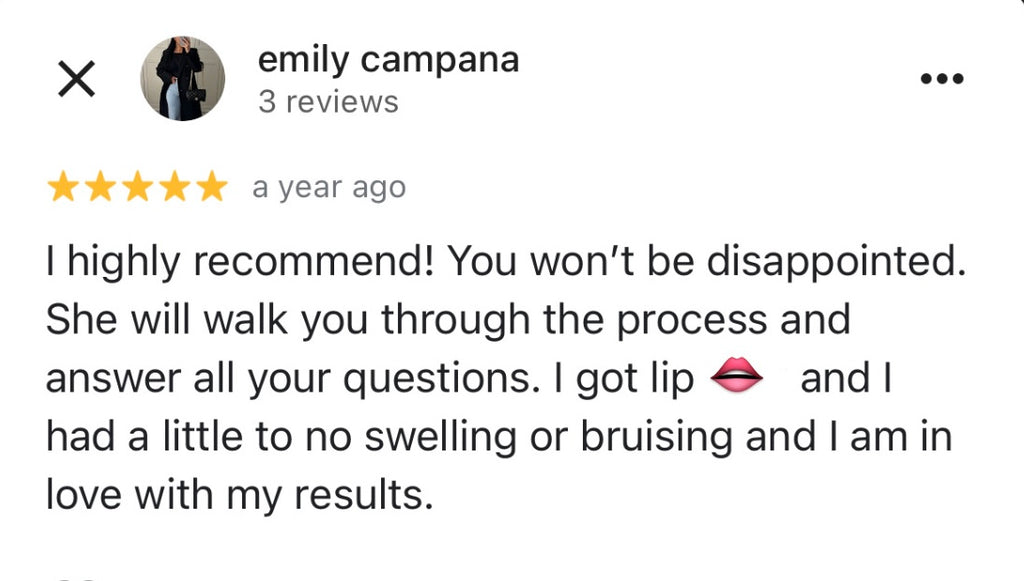Viewport: 1024px width, 581px height.
Task: Click the text "answer all your questions."
Action: coord(293,379)
